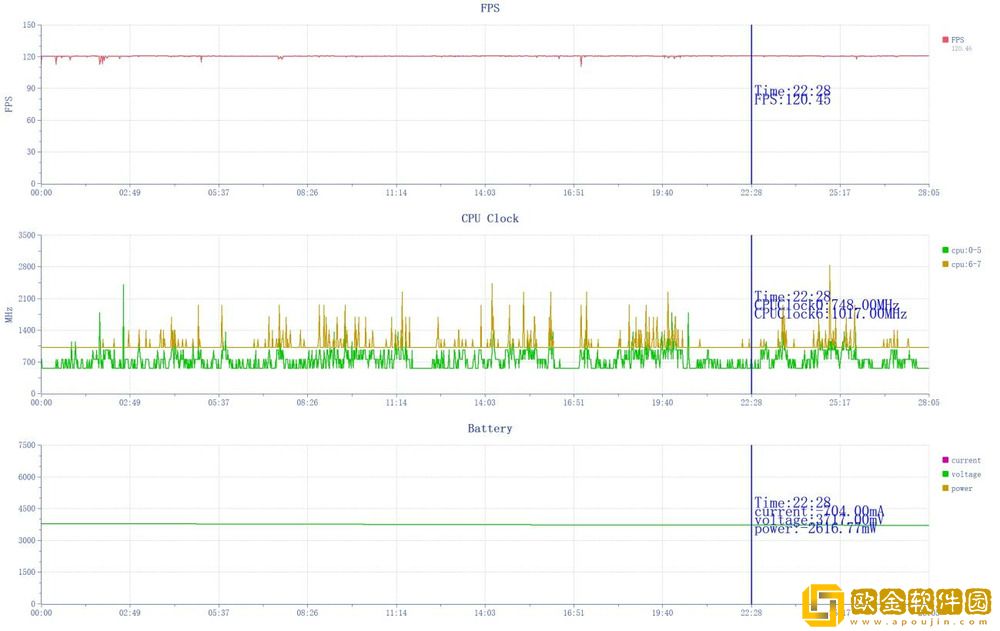Click the CPU Clock chart title
The height and width of the screenshot is (631, 1000).
point(489,218)
